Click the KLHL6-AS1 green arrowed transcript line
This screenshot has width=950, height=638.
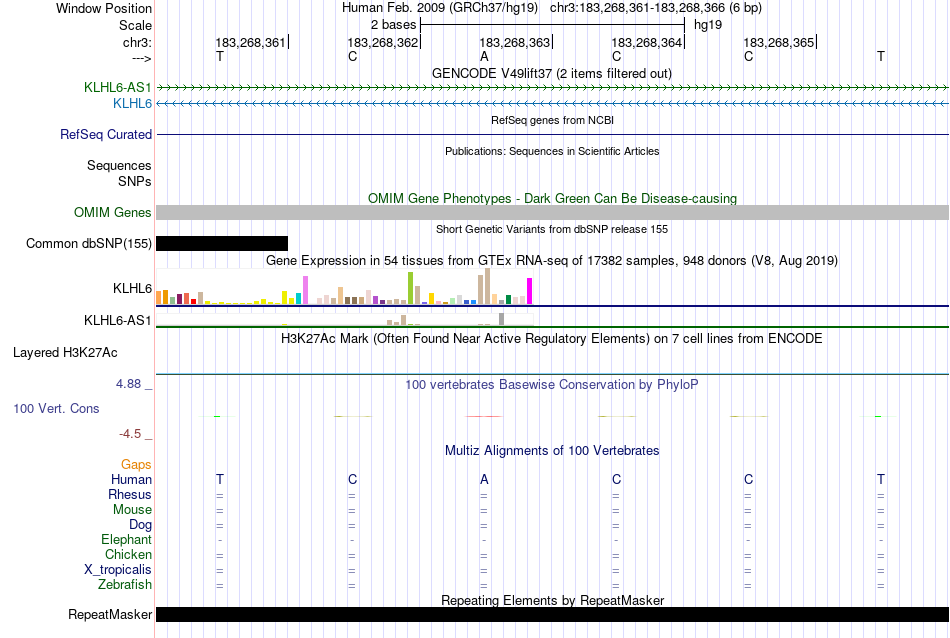pyautogui.click(x=553, y=88)
